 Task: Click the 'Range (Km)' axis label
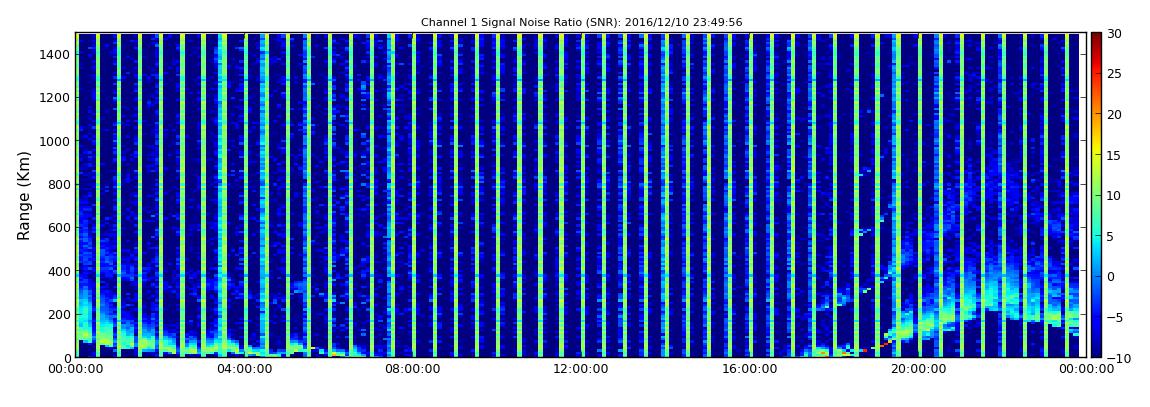point(24,196)
